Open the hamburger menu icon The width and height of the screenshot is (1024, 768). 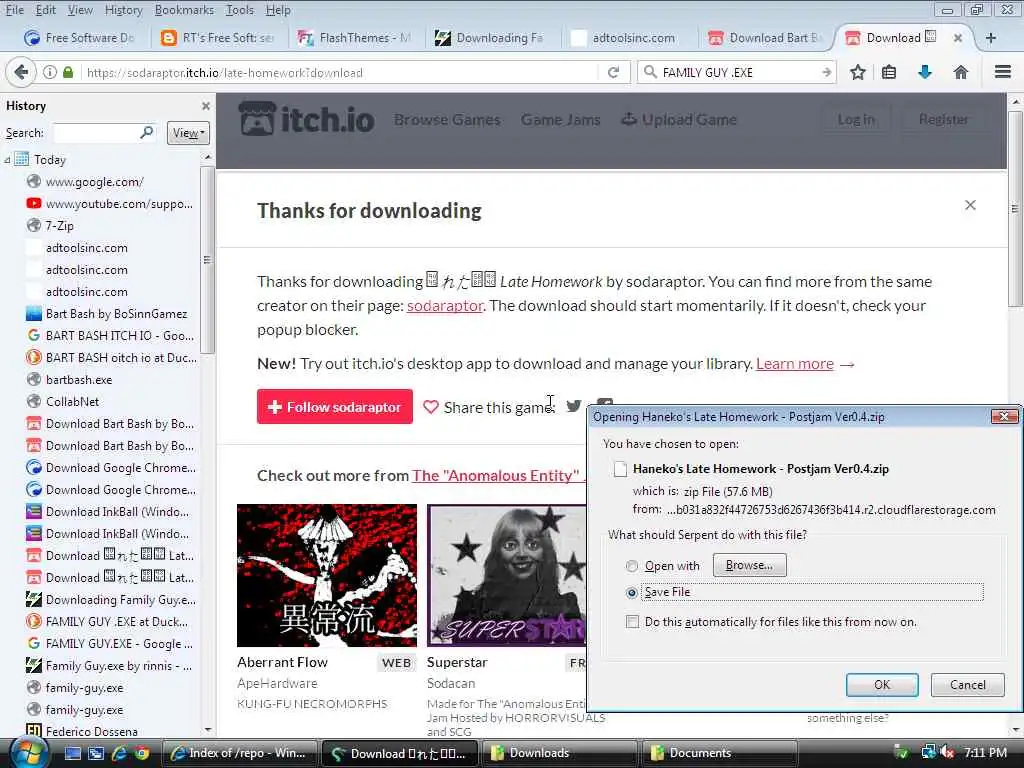[1002, 72]
